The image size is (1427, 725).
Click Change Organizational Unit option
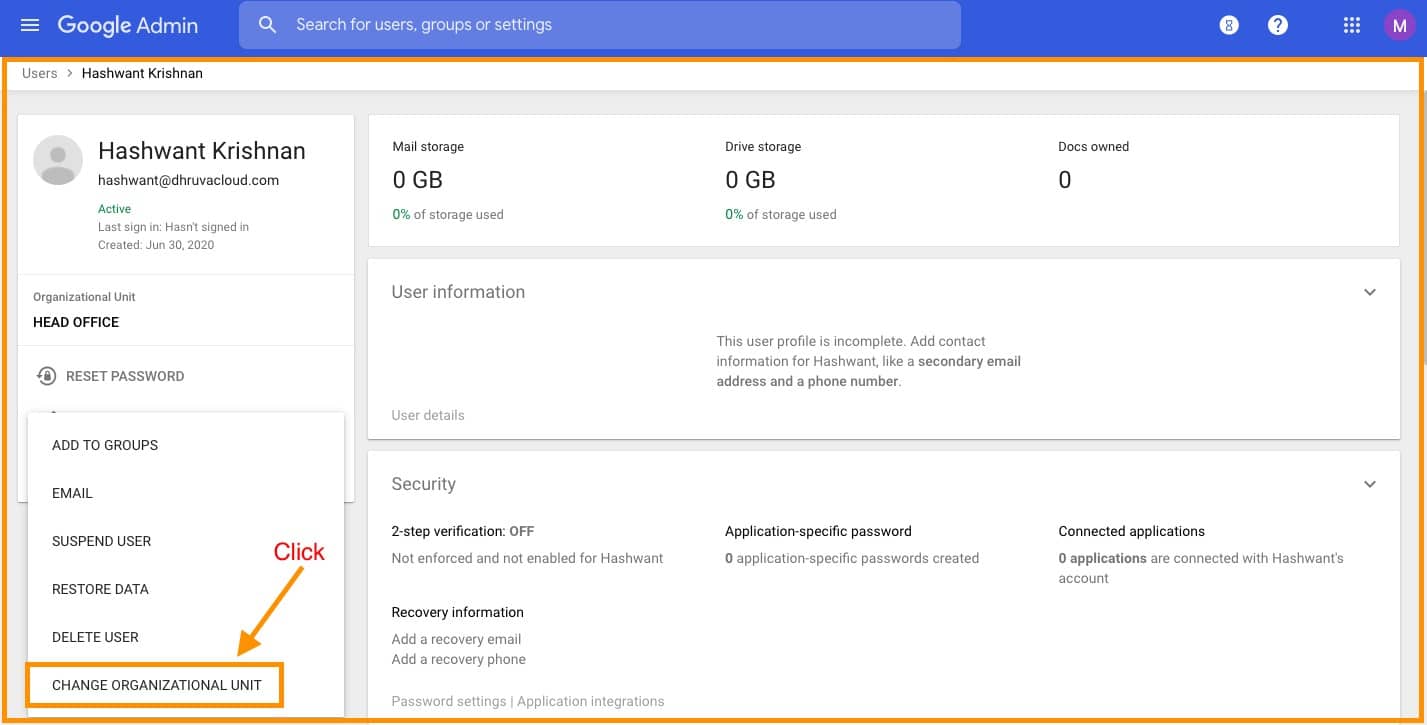tap(156, 685)
